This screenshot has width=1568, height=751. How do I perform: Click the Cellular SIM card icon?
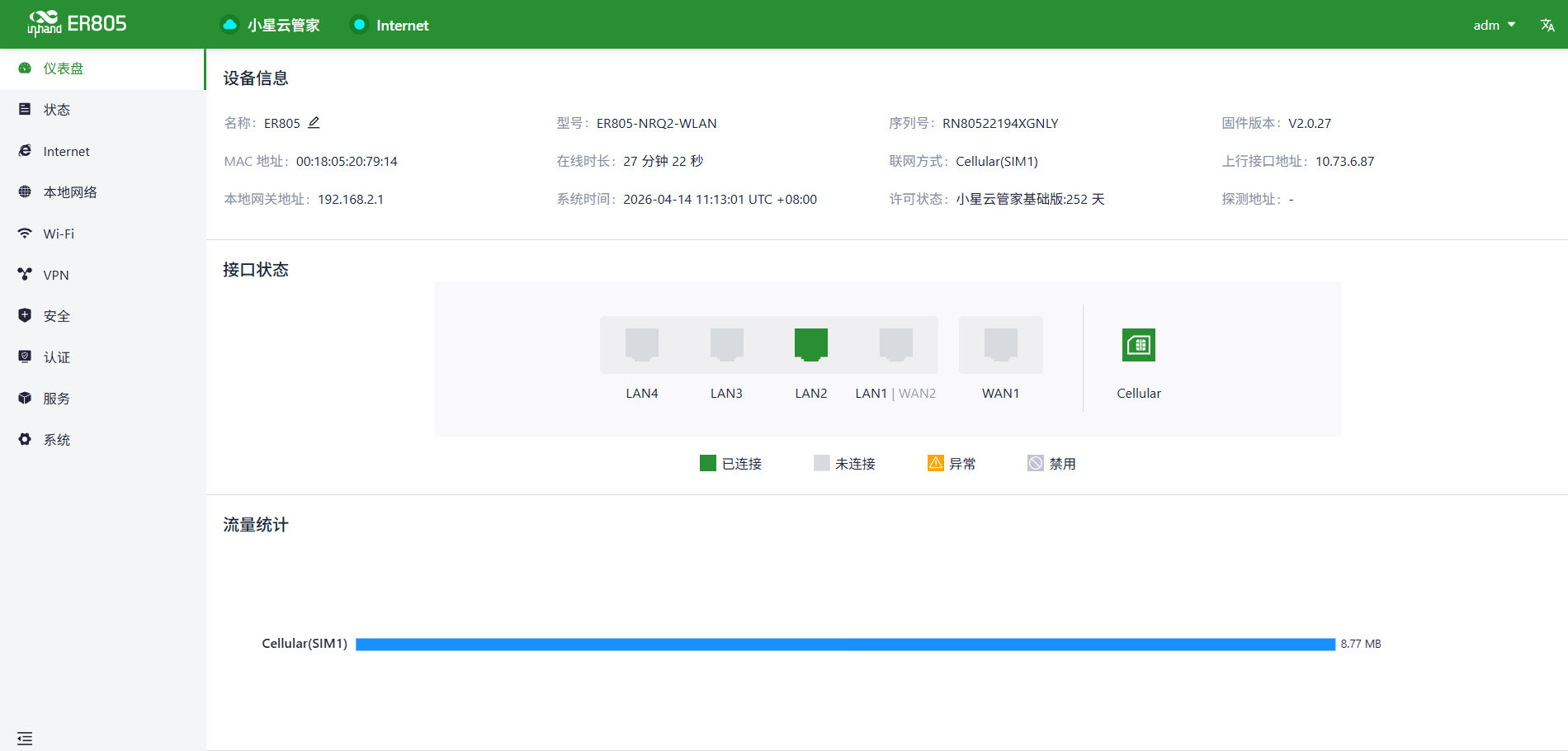[1139, 345]
